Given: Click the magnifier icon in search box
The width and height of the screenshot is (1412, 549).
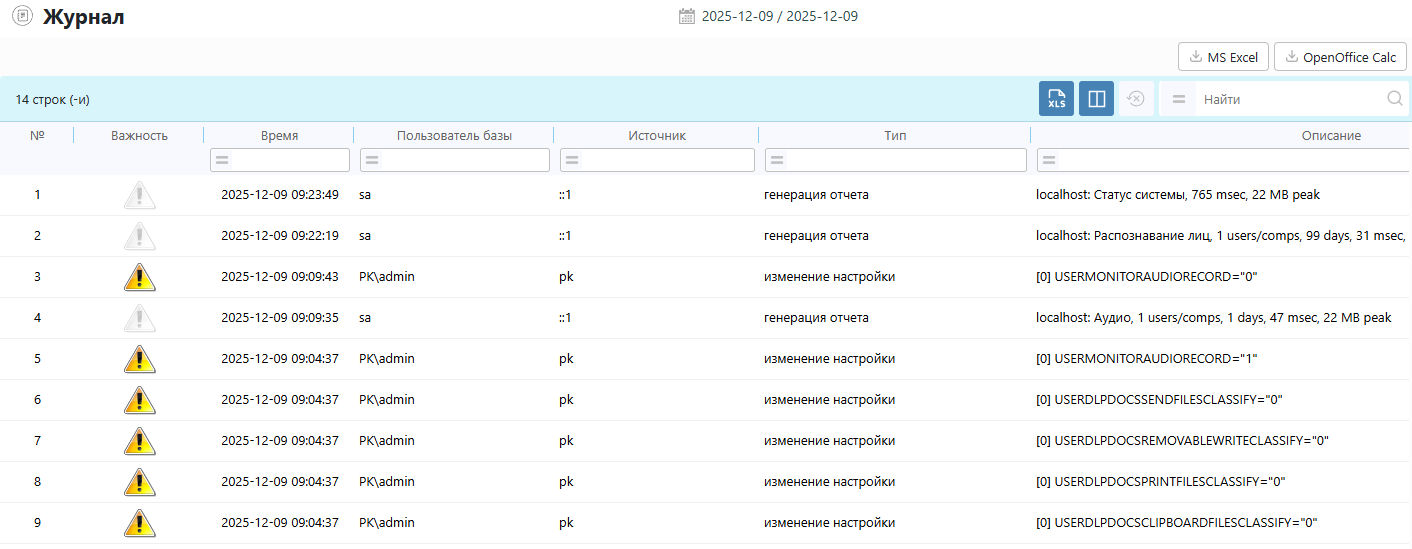Looking at the screenshot, I should (x=1394, y=99).
